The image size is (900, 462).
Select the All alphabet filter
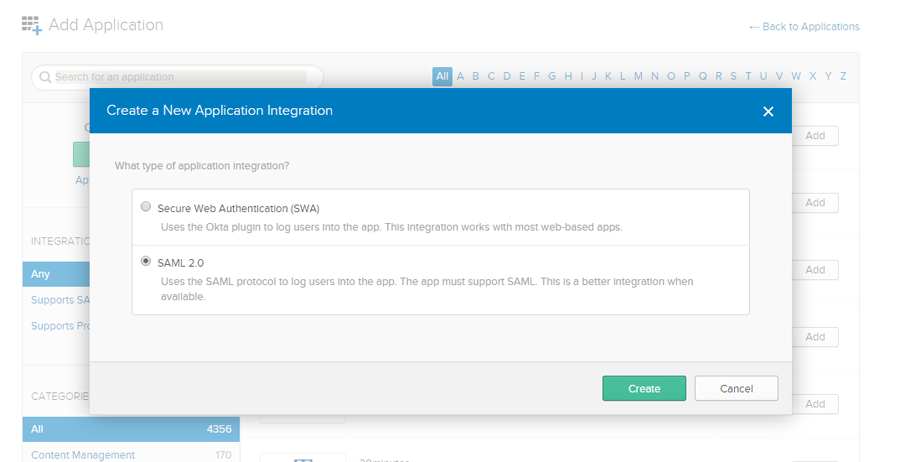(x=442, y=76)
